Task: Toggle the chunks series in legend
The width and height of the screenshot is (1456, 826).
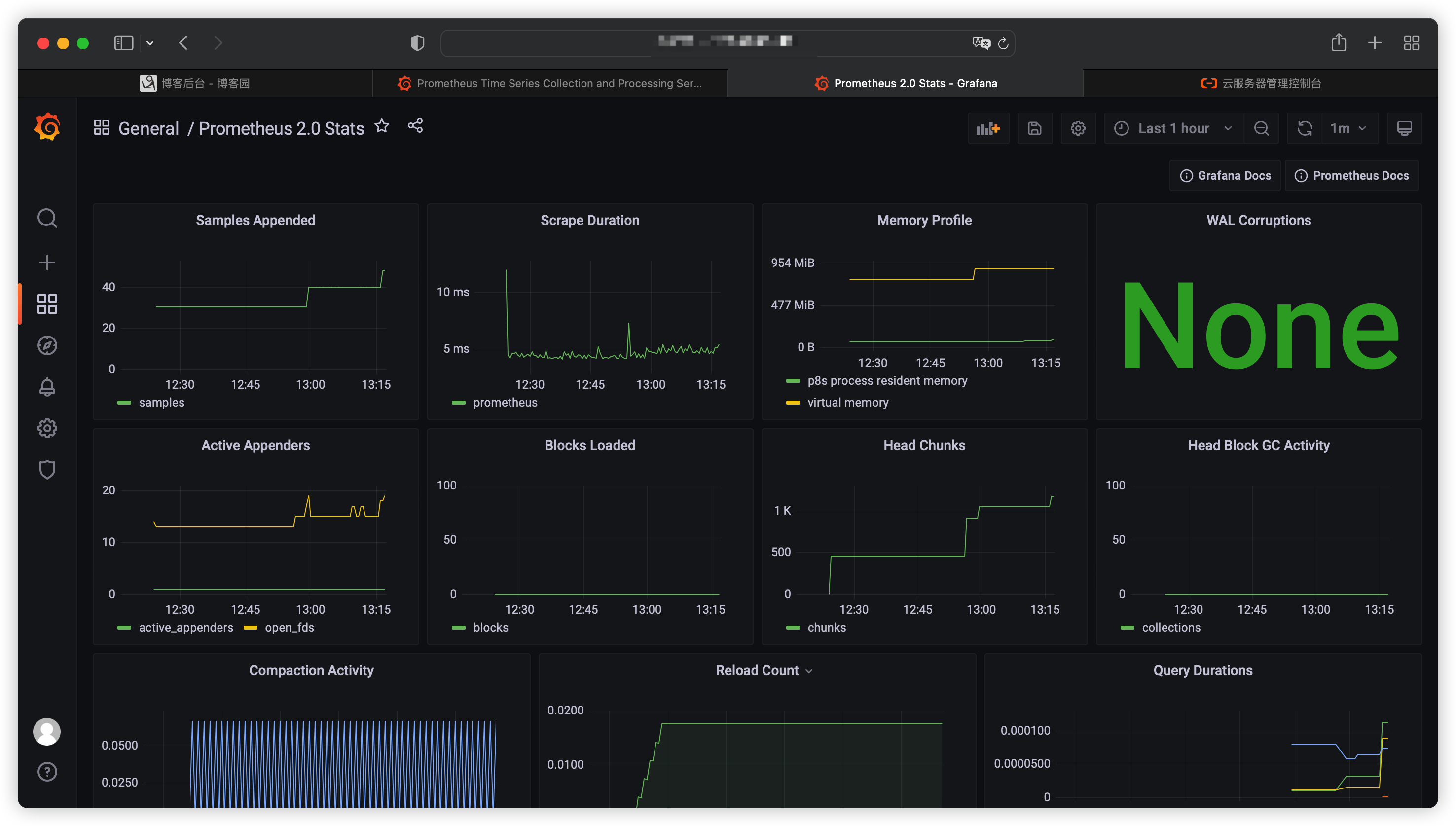Action: (827, 628)
